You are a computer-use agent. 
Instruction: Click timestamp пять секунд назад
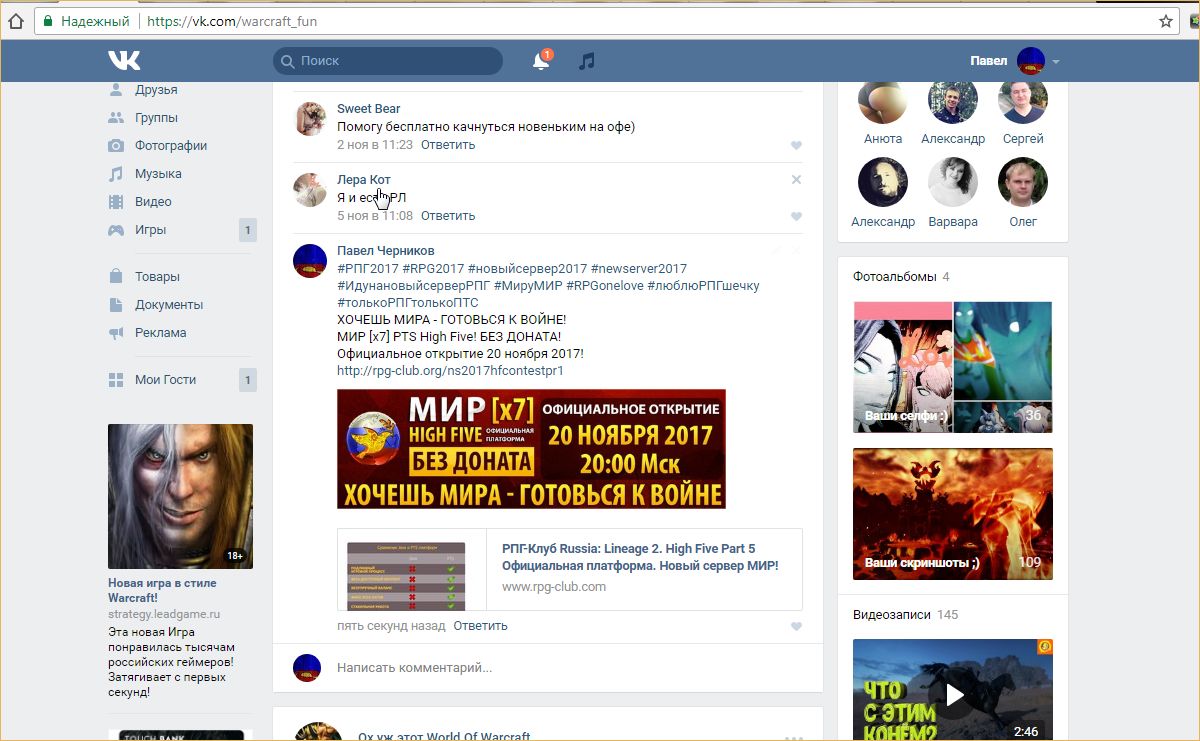(x=391, y=625)
